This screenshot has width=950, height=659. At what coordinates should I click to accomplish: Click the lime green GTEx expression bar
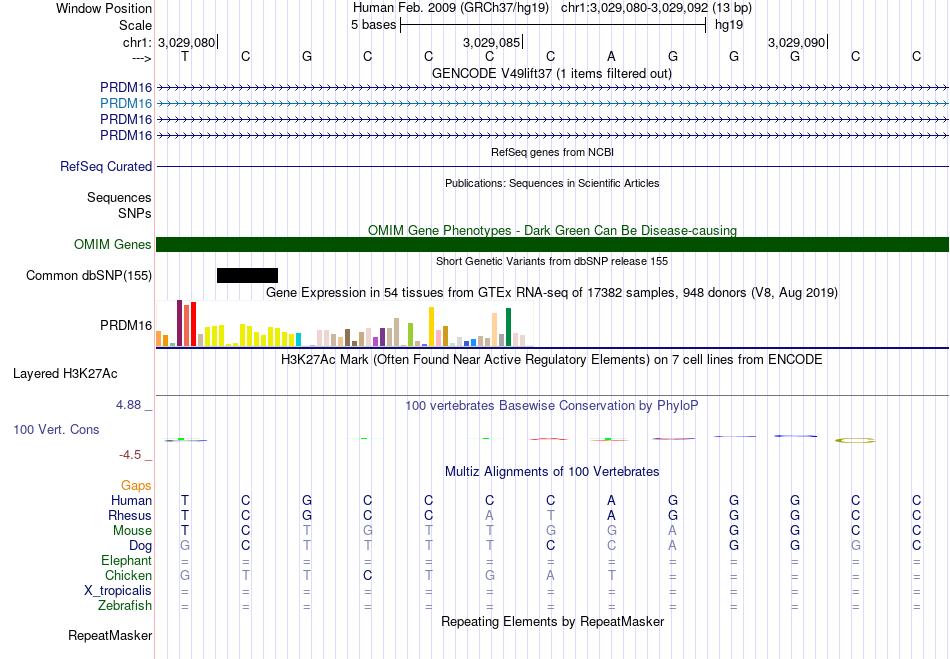(x=410, y=335)
